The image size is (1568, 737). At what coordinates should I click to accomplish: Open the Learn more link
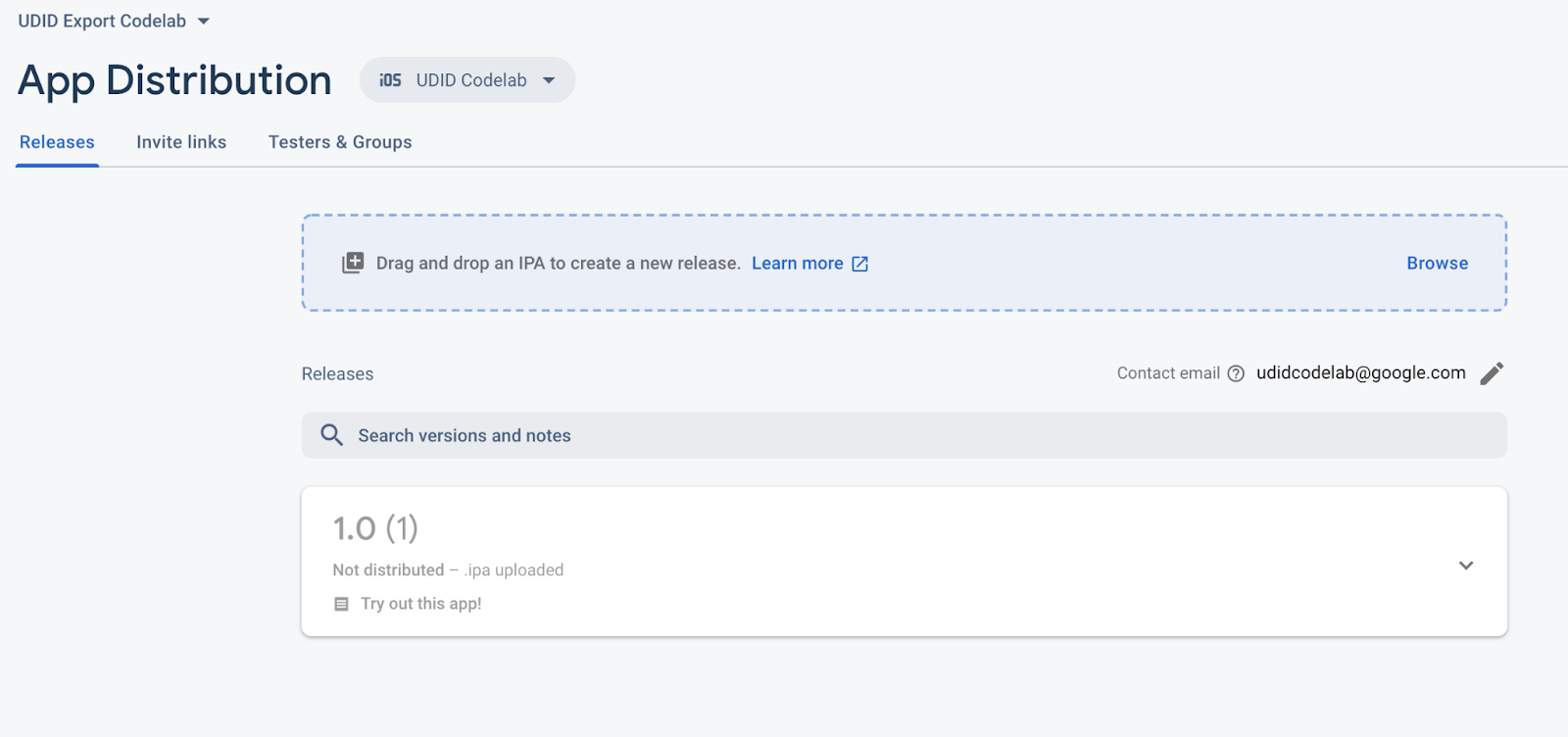pos(797,263)
